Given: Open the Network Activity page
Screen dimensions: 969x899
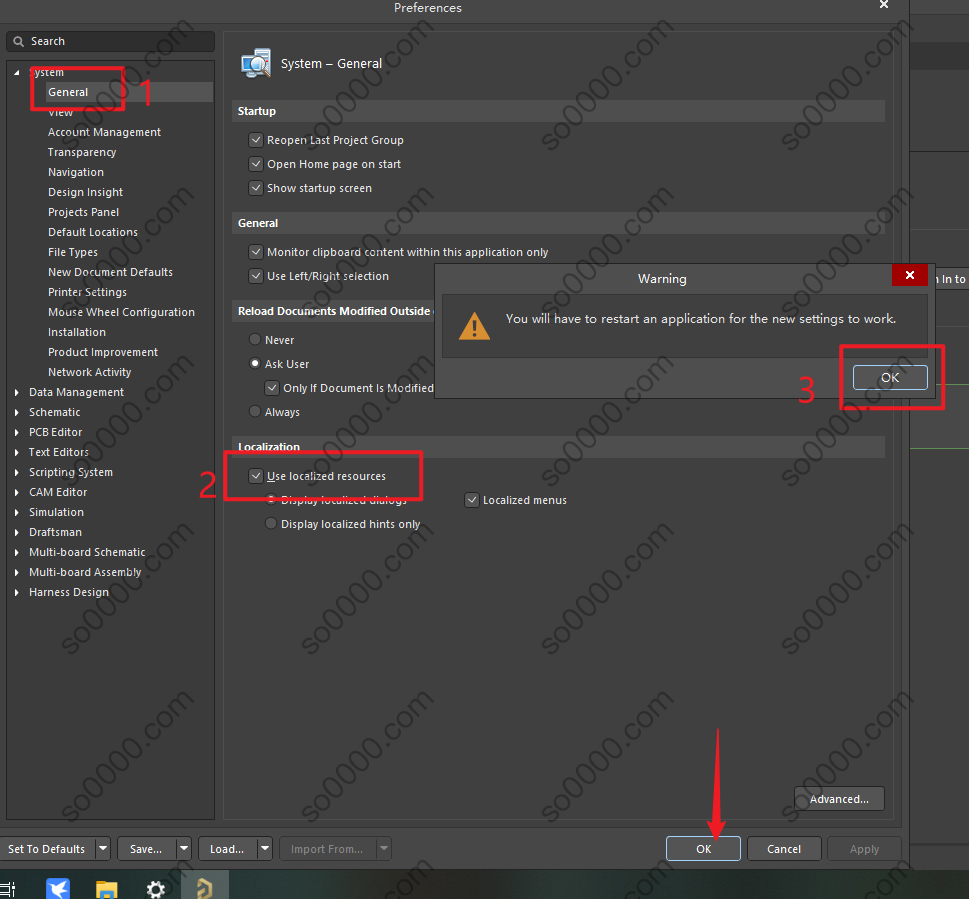Looking at the screenshot, I should pyautogui.click(x=90, y=372).
